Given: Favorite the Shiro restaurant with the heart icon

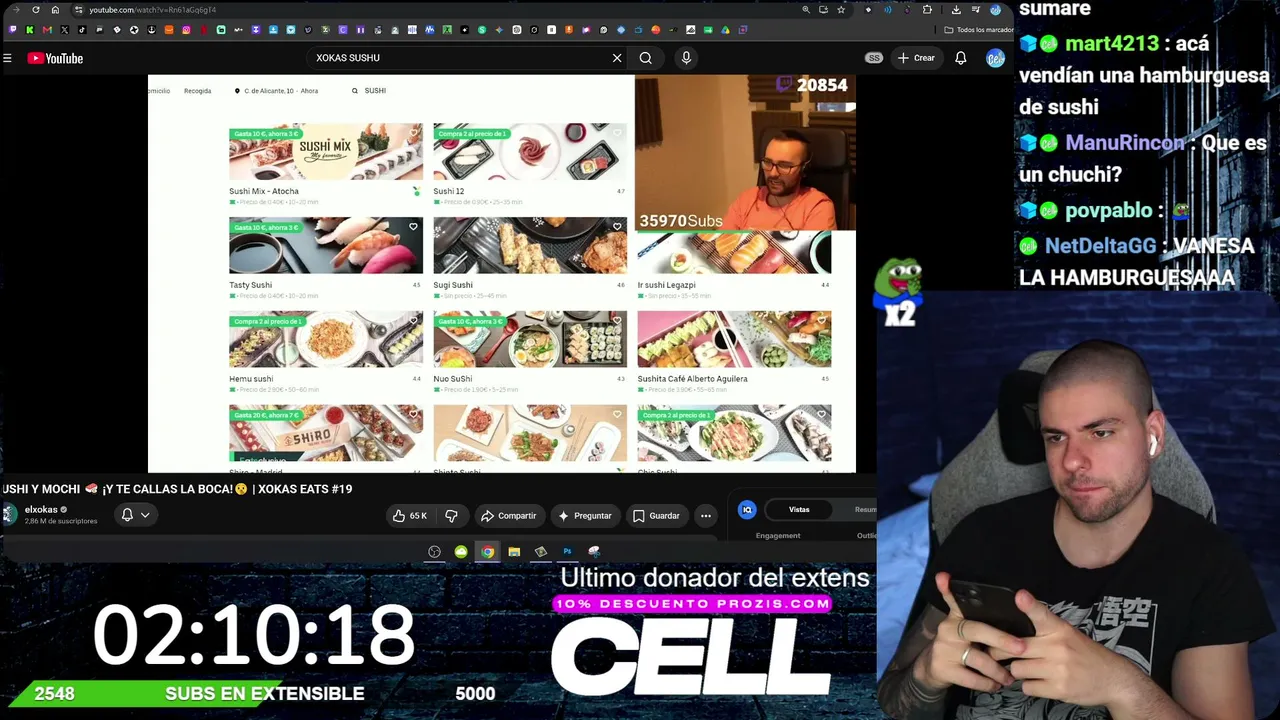Looking at the screenshot, I should (413, 415).
